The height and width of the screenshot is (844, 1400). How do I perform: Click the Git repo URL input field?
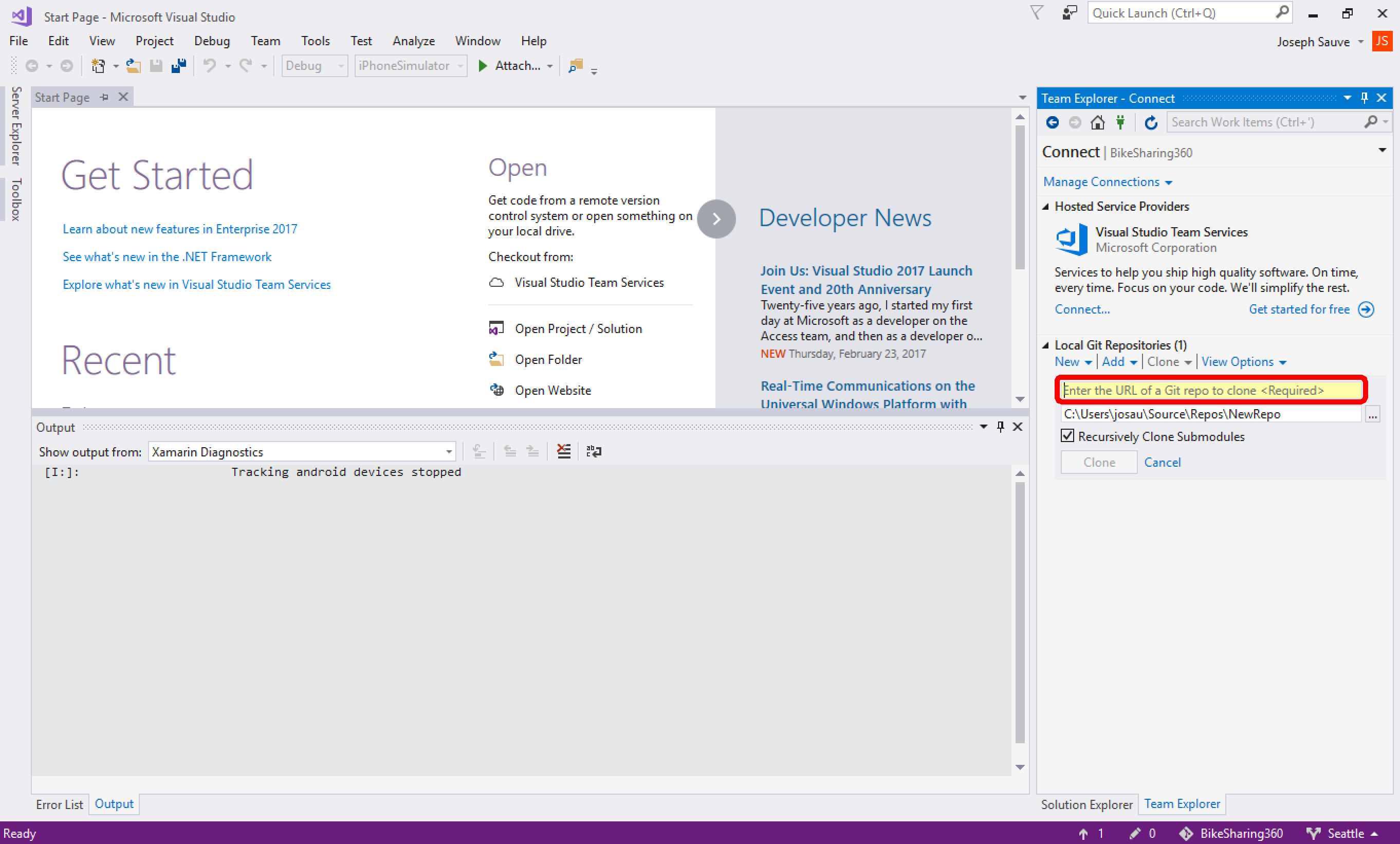[1211, 391]
